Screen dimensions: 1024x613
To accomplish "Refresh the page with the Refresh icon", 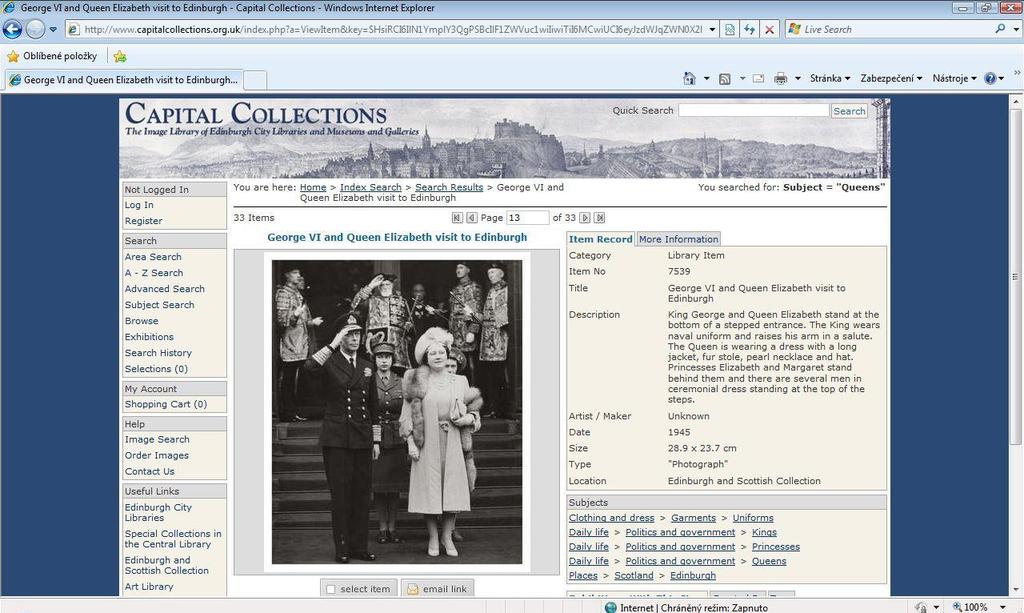I will (750, 29).
